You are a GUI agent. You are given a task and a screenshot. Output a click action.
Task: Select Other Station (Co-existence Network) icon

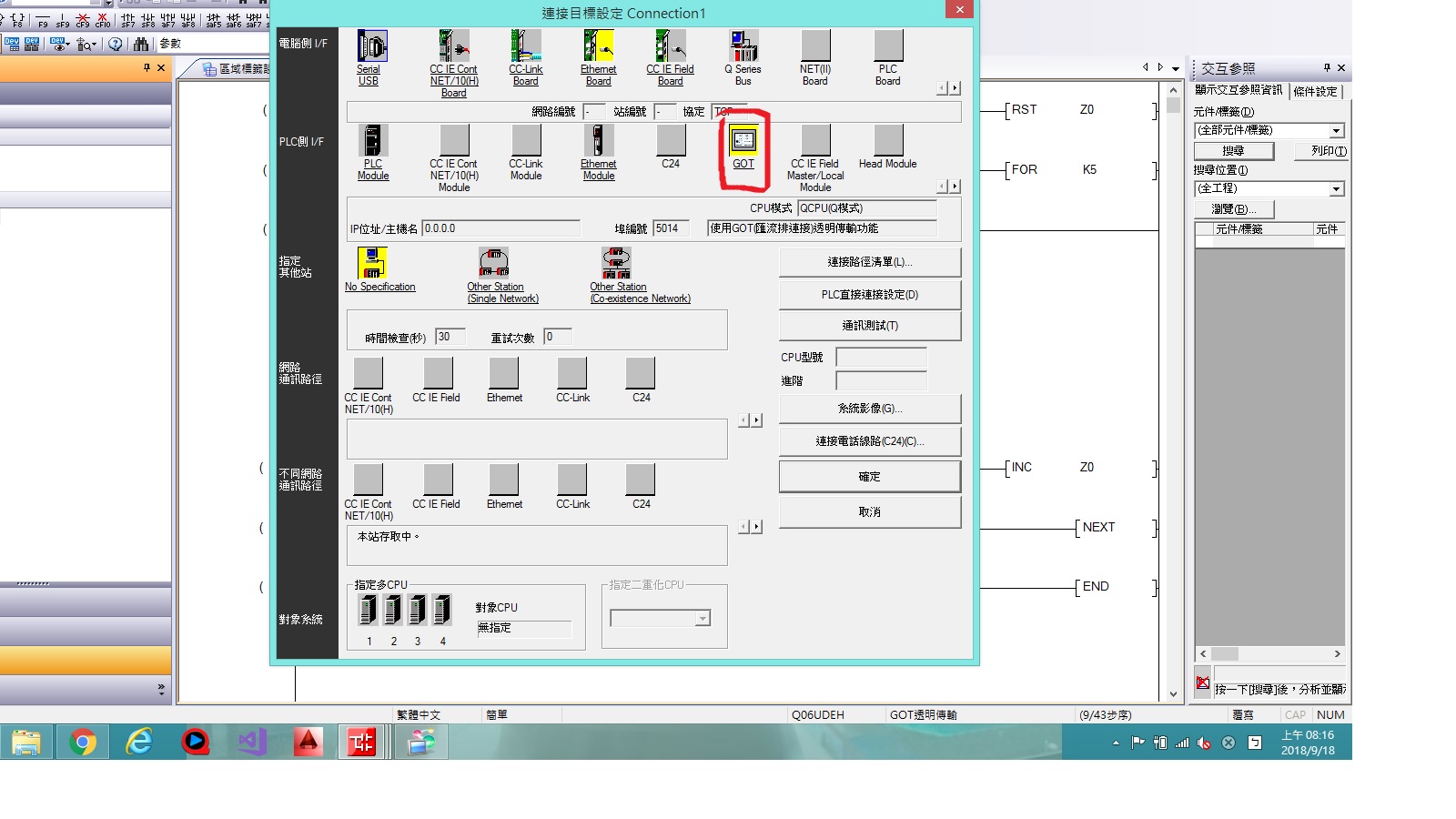(x=616, y=263)
